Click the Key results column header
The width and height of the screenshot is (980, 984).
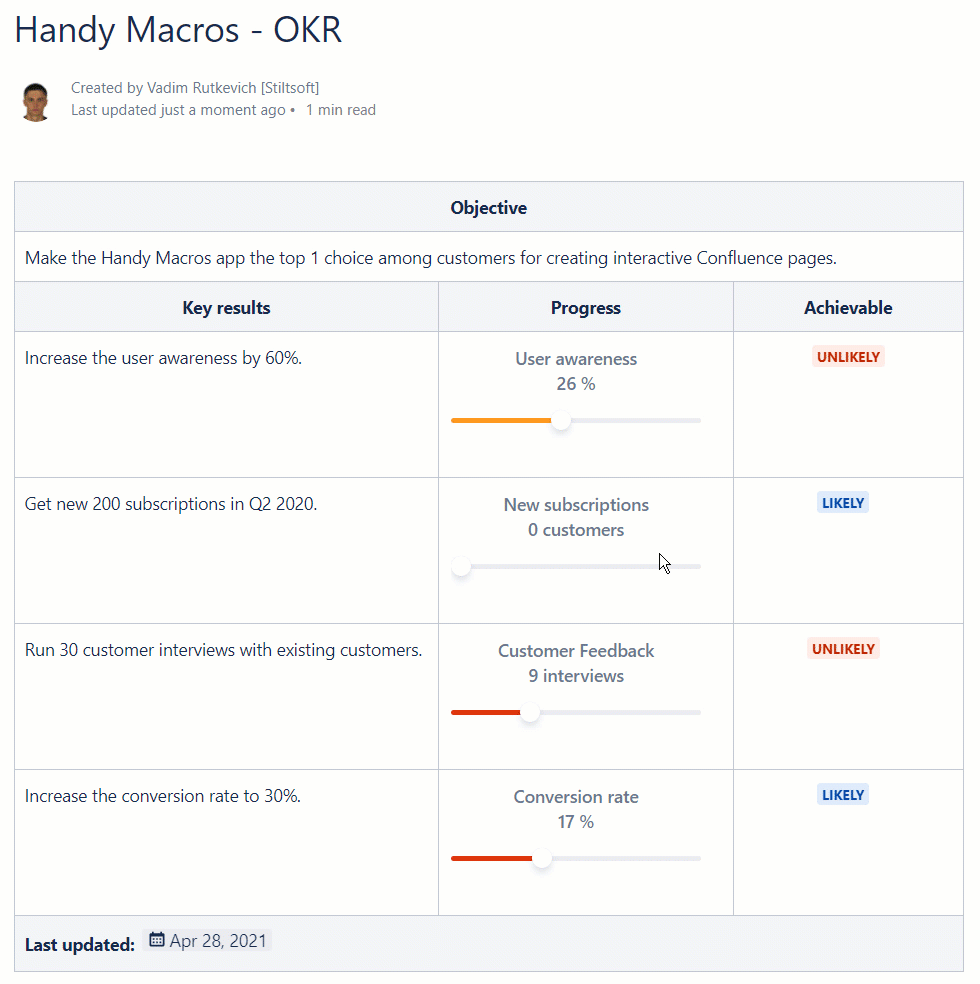(x=226, y=308)
